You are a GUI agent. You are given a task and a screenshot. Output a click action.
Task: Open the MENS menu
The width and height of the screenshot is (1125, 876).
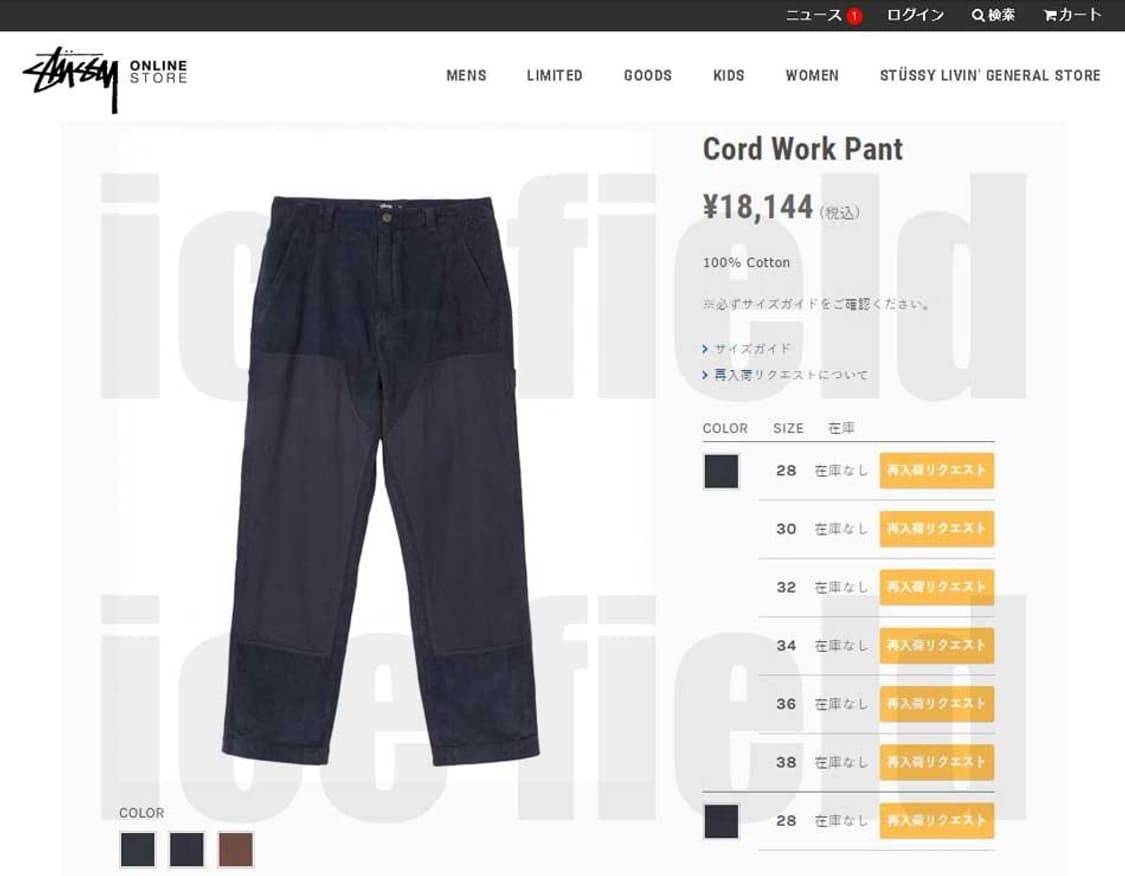coord(466,75)
